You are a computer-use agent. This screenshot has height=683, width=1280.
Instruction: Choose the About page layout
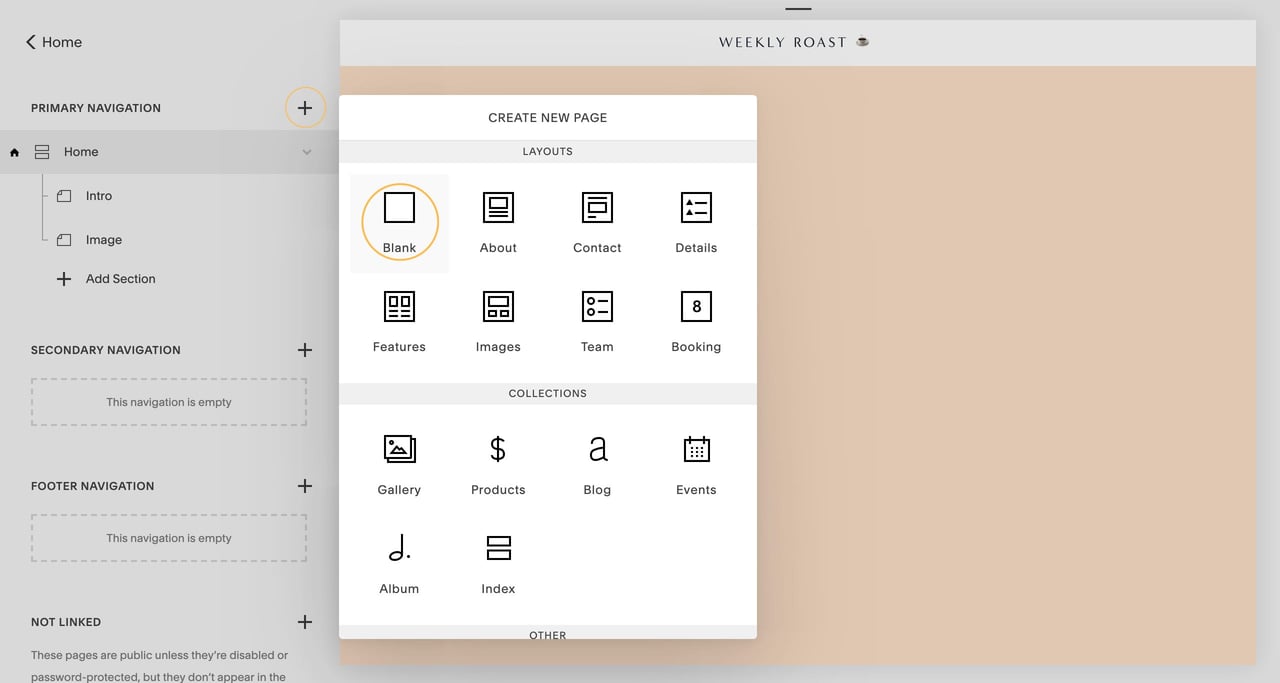coord(497,220)
